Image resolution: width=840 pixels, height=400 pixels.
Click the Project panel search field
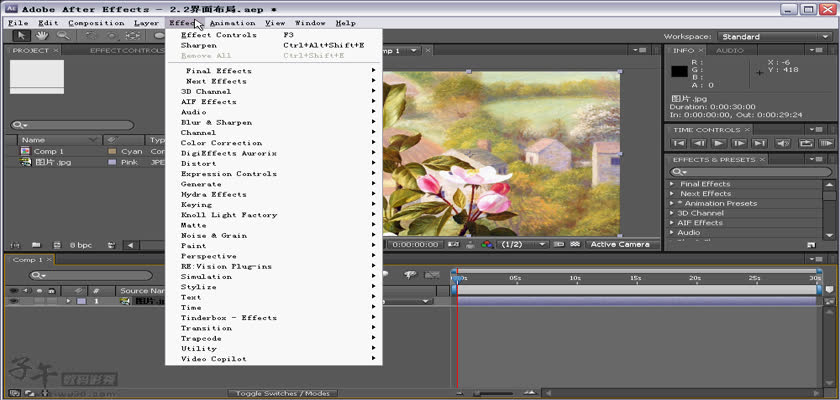(72, 125)
